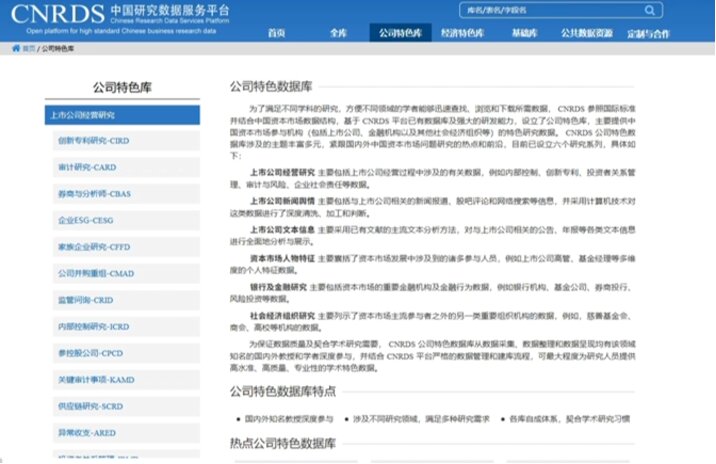Open 公司并购重组-CMAD database

[126, 274]
